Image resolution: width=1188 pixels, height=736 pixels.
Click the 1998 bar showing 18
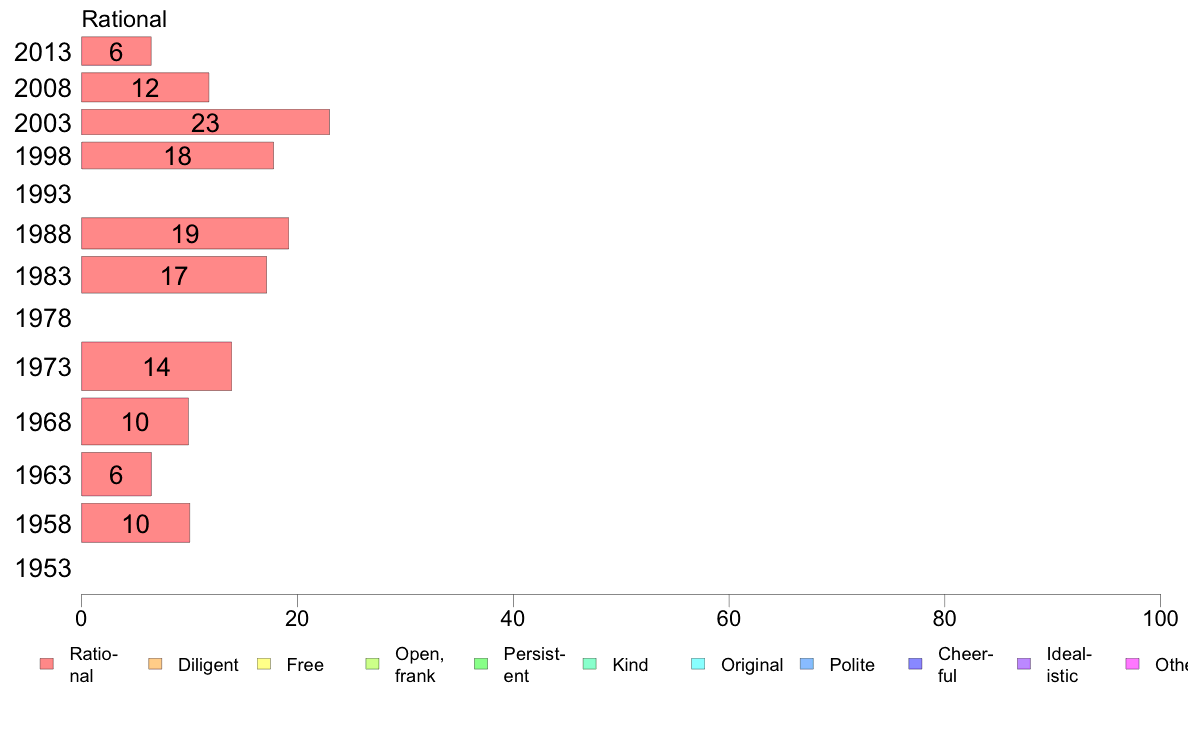click(177, 155)
